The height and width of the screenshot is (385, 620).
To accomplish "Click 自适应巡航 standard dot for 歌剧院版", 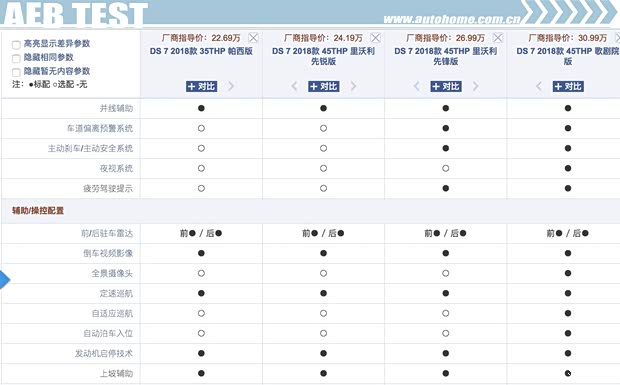I will pos(568,313).
